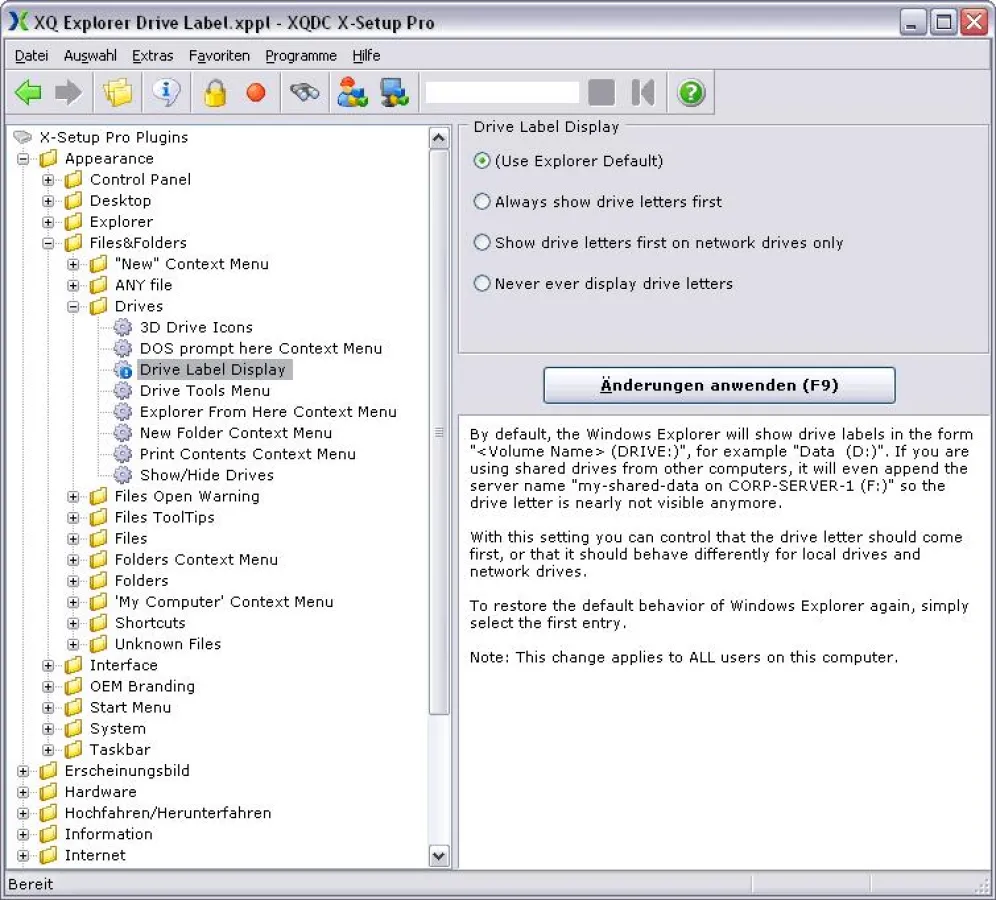Select 'Never ever display drive letters' option
The height and width of the screenshot is (900, 996).
tap(483, 284)
